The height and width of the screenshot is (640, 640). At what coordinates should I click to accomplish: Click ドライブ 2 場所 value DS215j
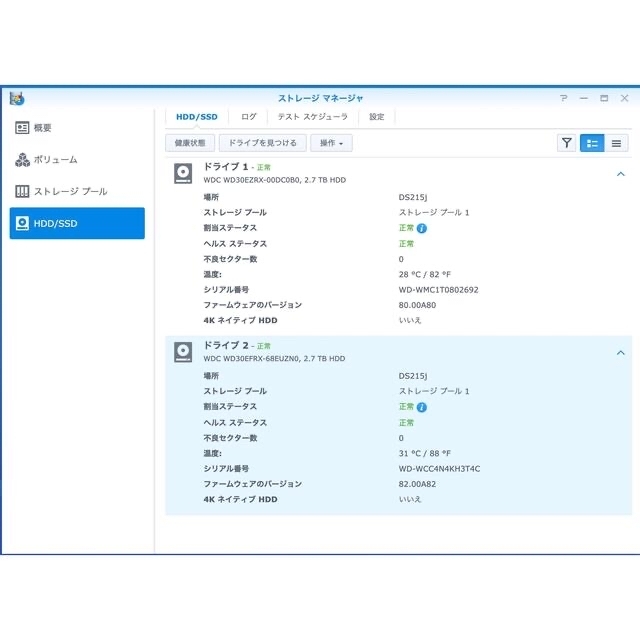pos(413,376)
